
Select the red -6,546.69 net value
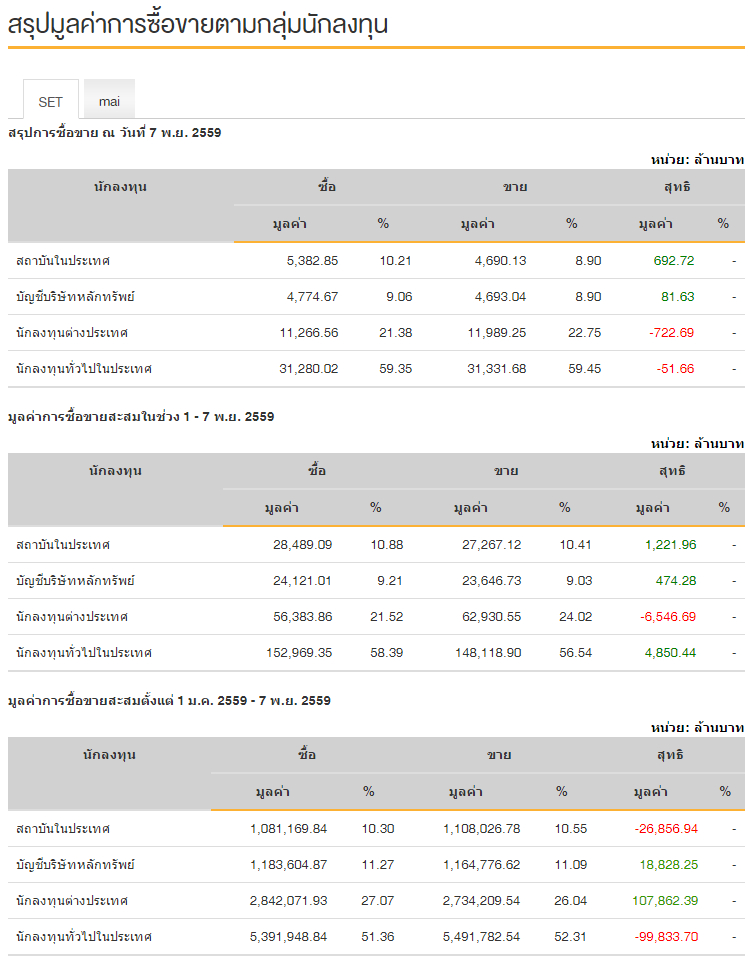tap(668, 616)
